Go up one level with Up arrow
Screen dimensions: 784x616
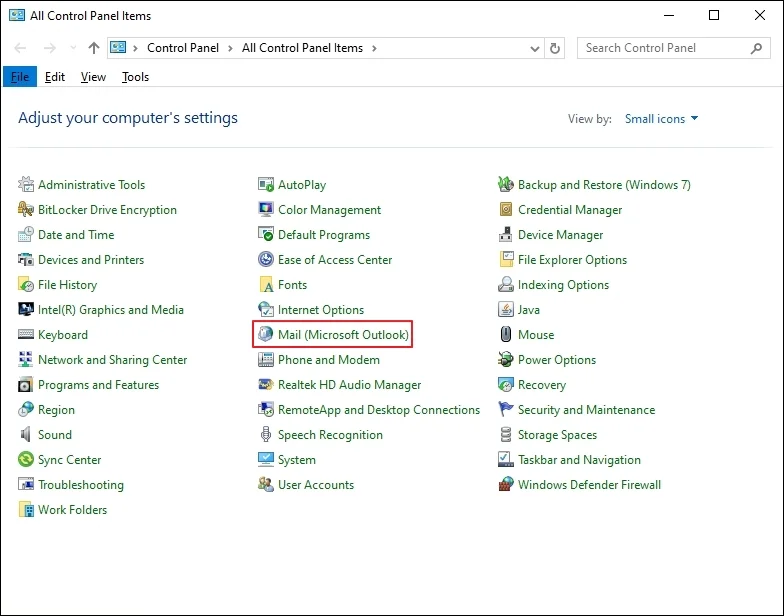(94, 48)
